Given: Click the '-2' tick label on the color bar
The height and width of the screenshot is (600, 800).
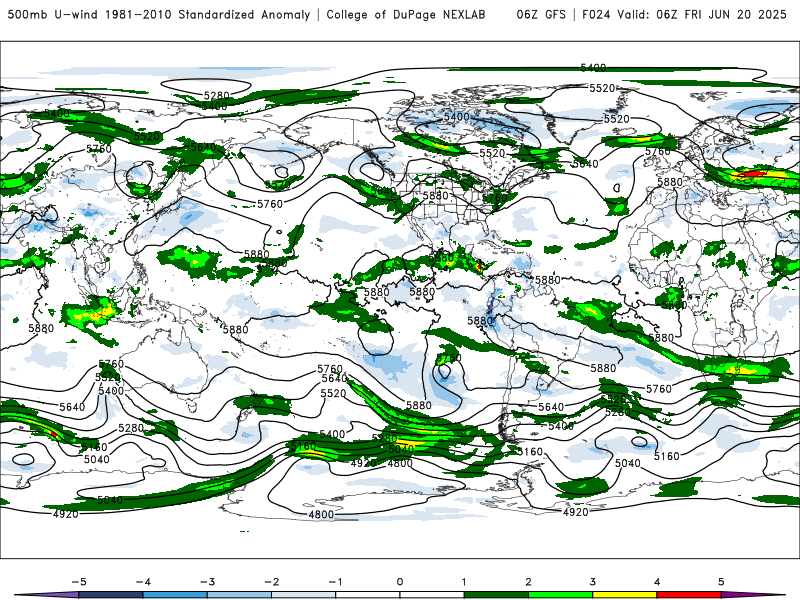Looking at the screenshot, I should point(271,582).
